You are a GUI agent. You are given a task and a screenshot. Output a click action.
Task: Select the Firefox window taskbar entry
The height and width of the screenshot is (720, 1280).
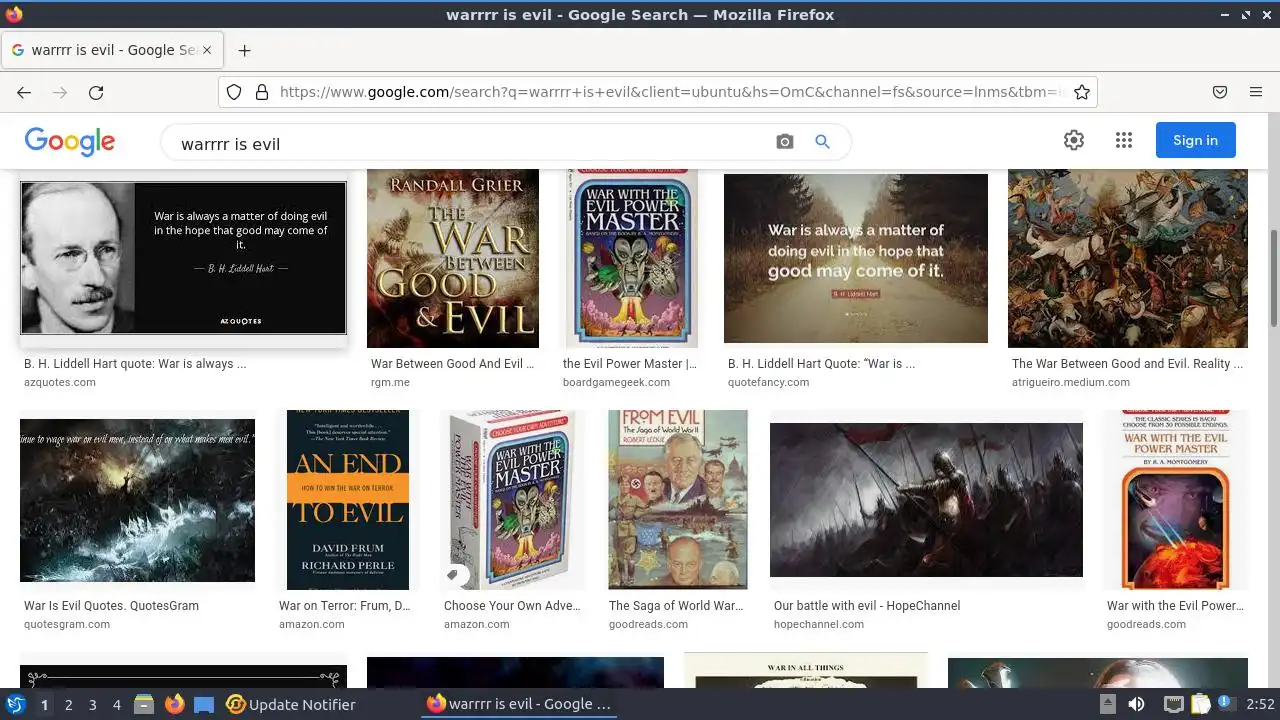click(518, 704)
